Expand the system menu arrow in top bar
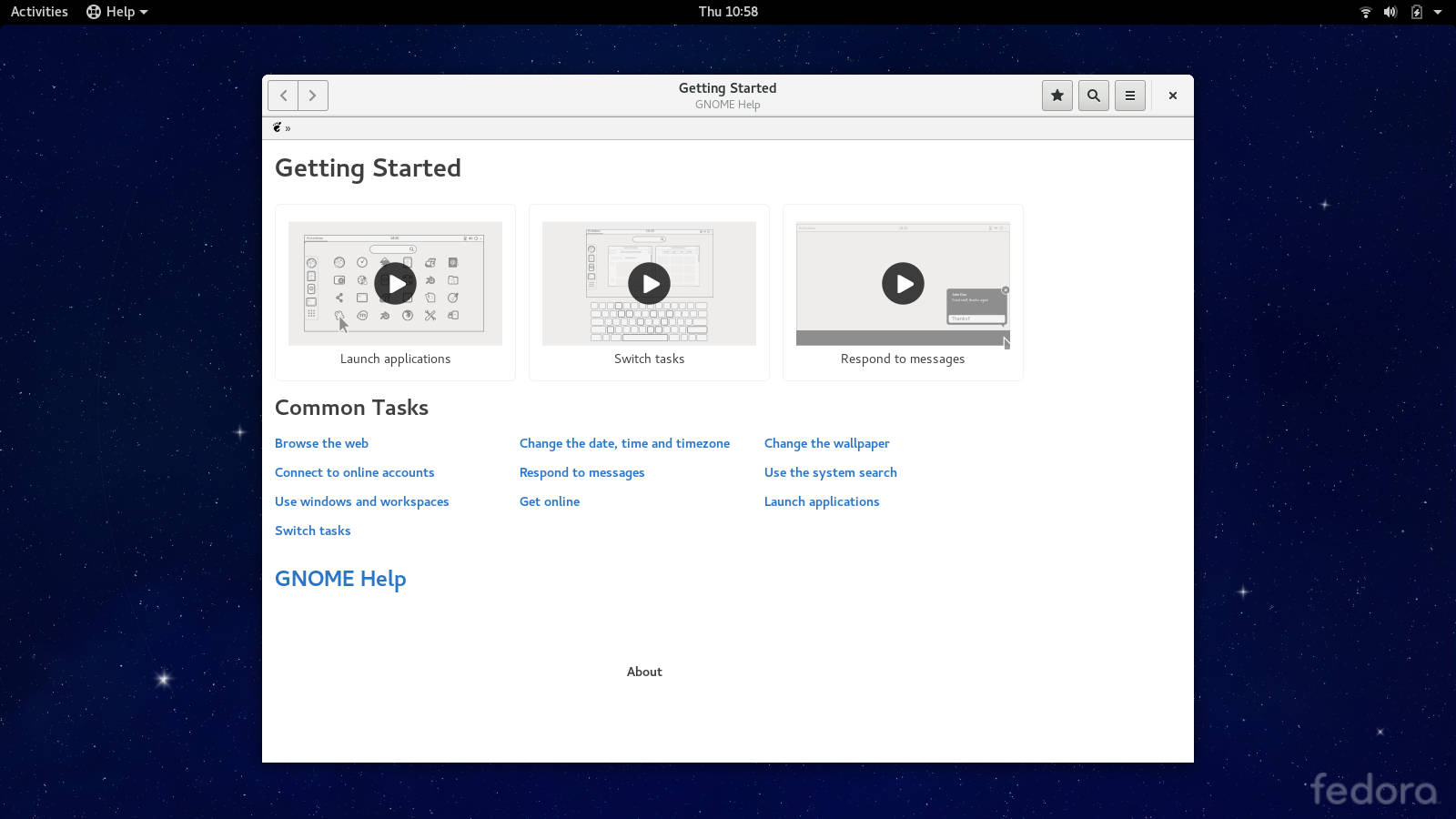Screen dimensions: 1456x819 [1438, 12]
